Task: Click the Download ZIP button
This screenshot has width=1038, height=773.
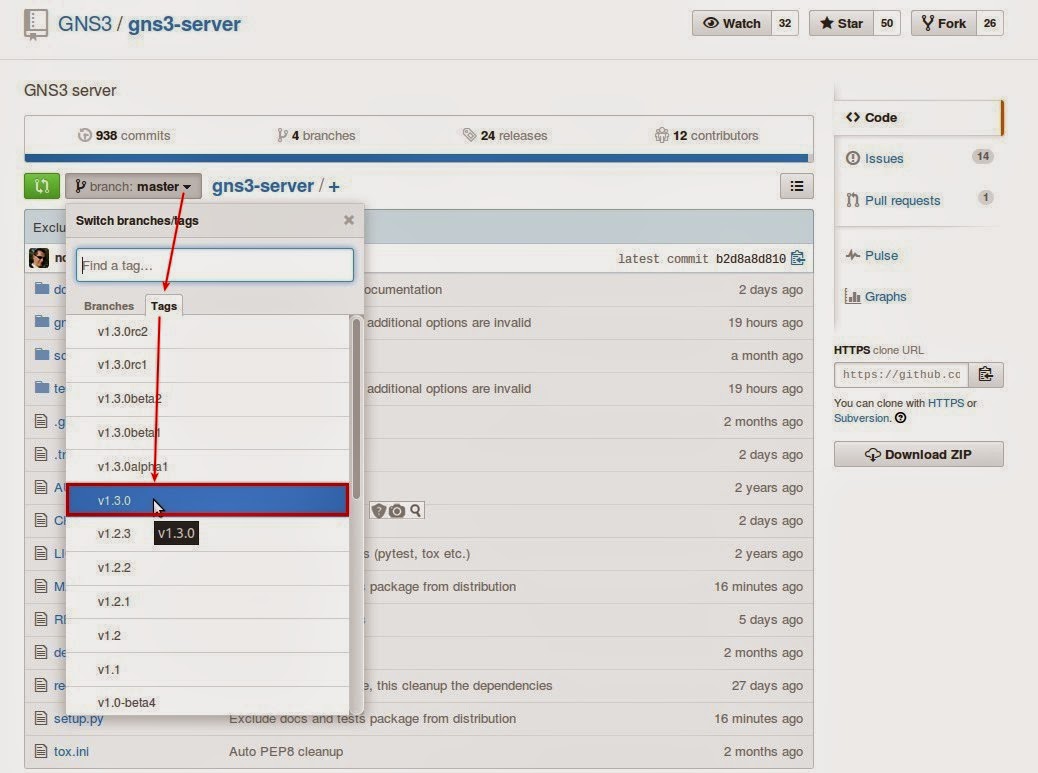Action: (918, 455)
